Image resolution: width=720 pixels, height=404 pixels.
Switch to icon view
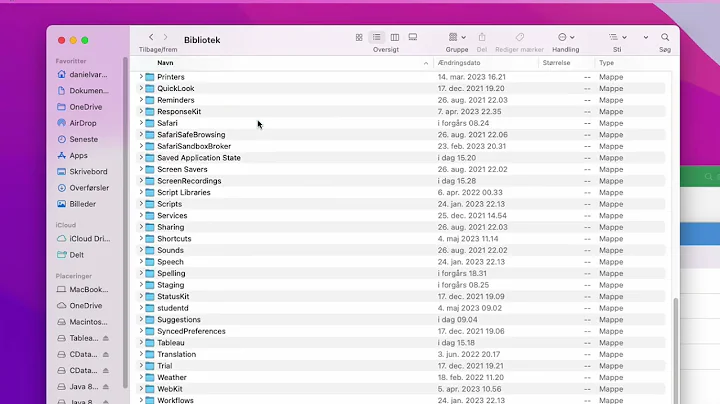359,37
